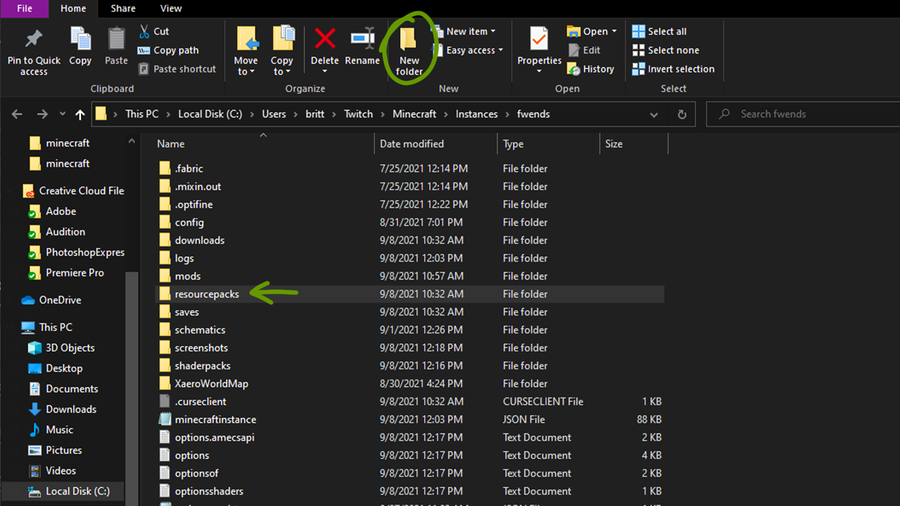The width and height of the screenshot is (900, 506).
Task: Refresh the fwends folder view
Action: (x=682, y=114)
